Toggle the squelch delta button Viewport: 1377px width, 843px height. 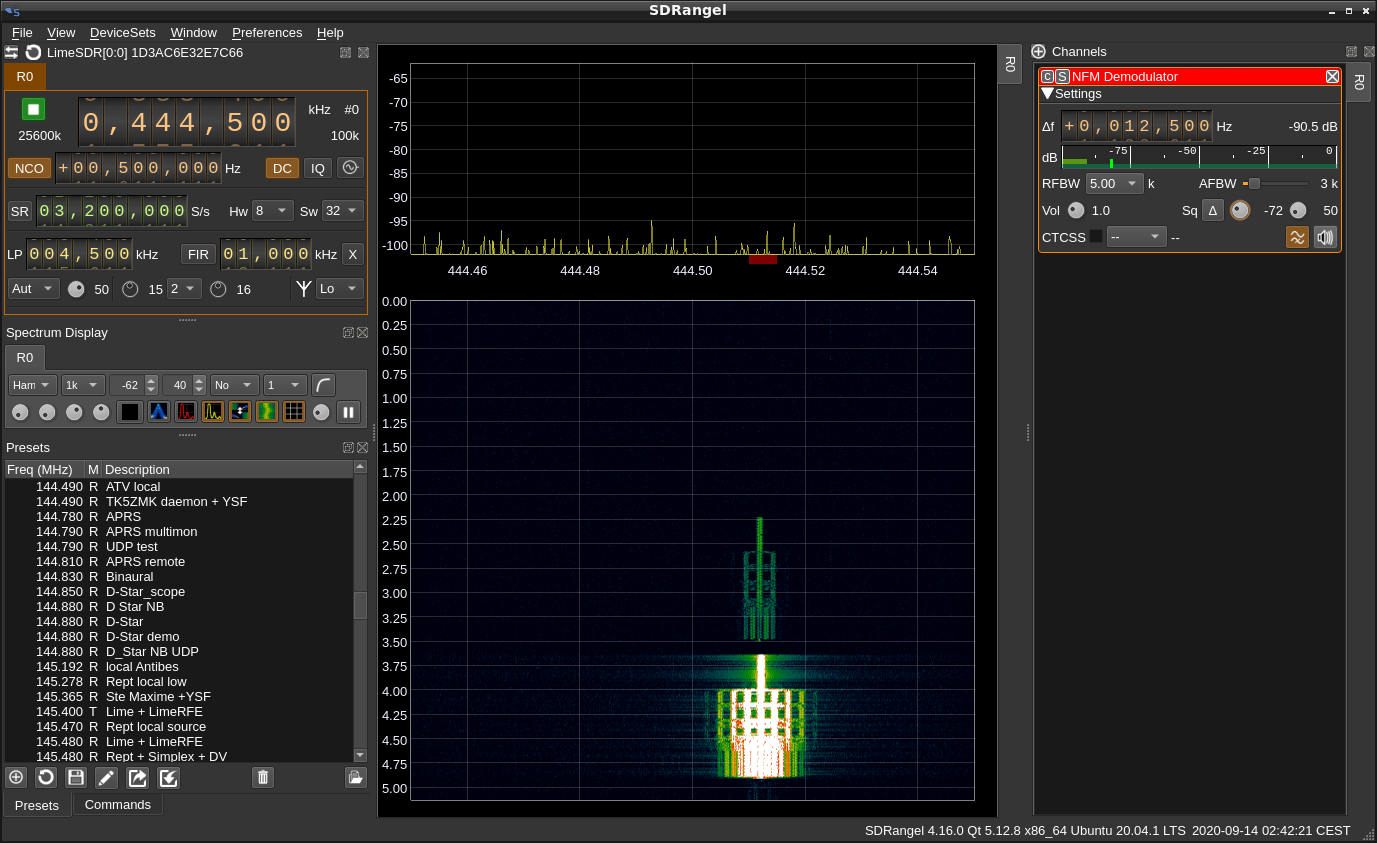1213,210
